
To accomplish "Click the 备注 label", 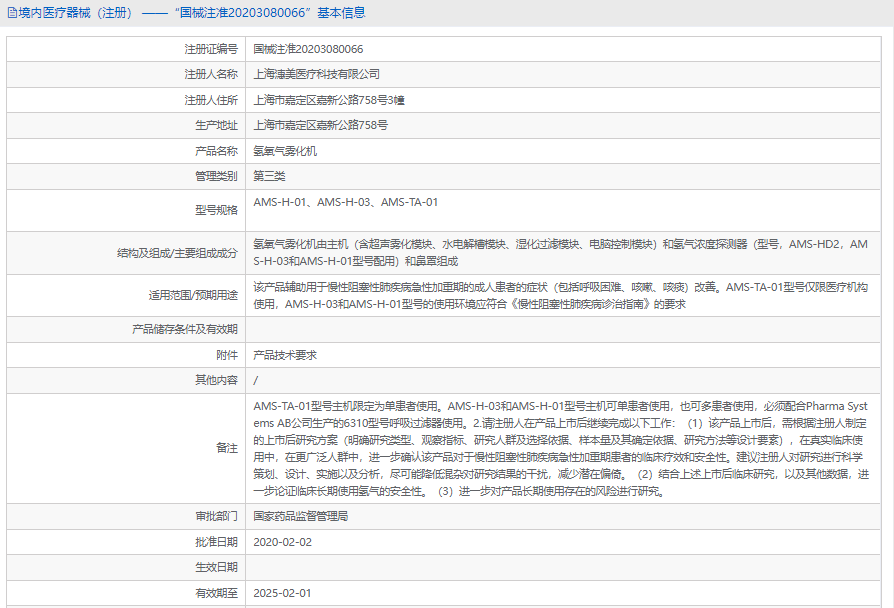I will pos(227,448).
